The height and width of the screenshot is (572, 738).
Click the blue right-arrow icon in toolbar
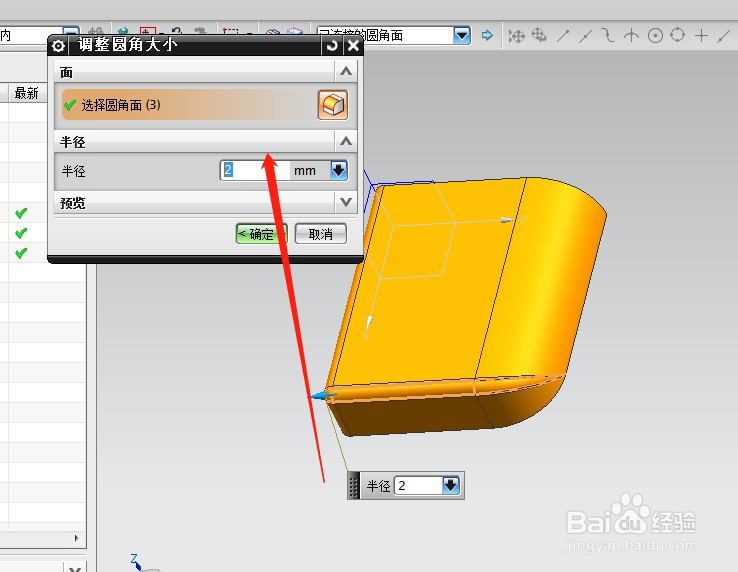(487, 35)
